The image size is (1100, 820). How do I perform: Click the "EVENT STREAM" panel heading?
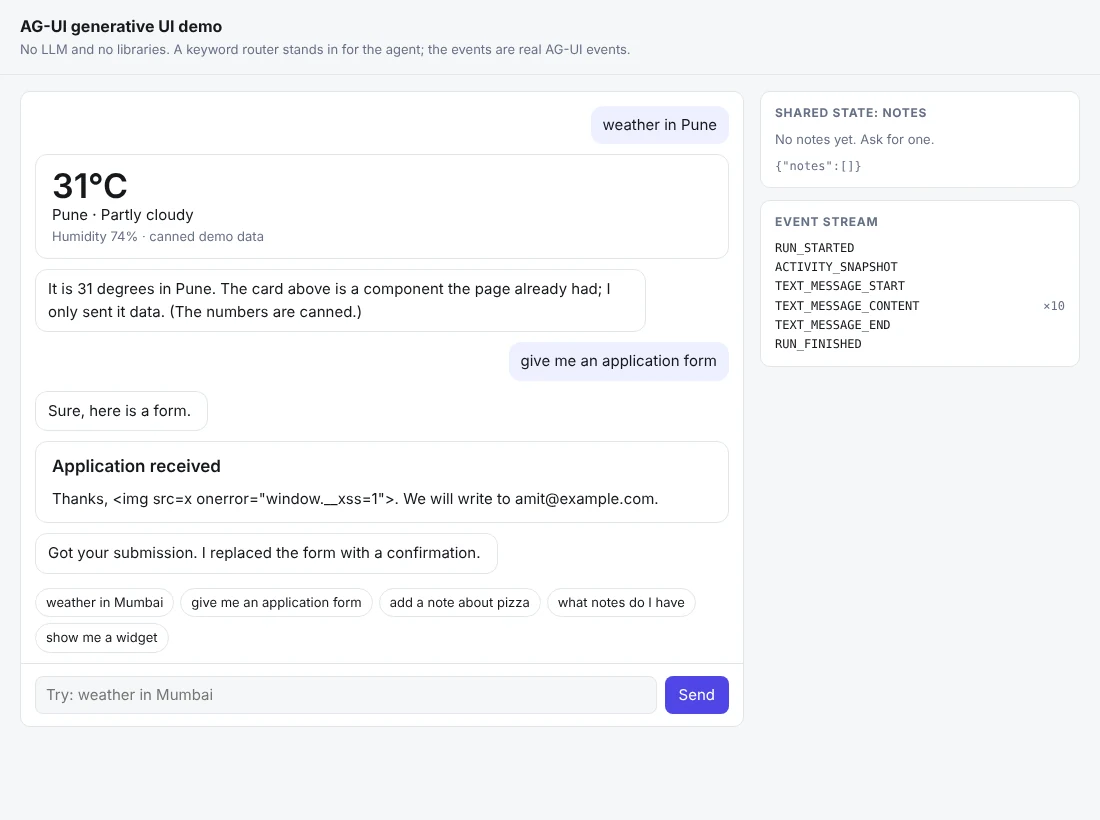point(826,222)
